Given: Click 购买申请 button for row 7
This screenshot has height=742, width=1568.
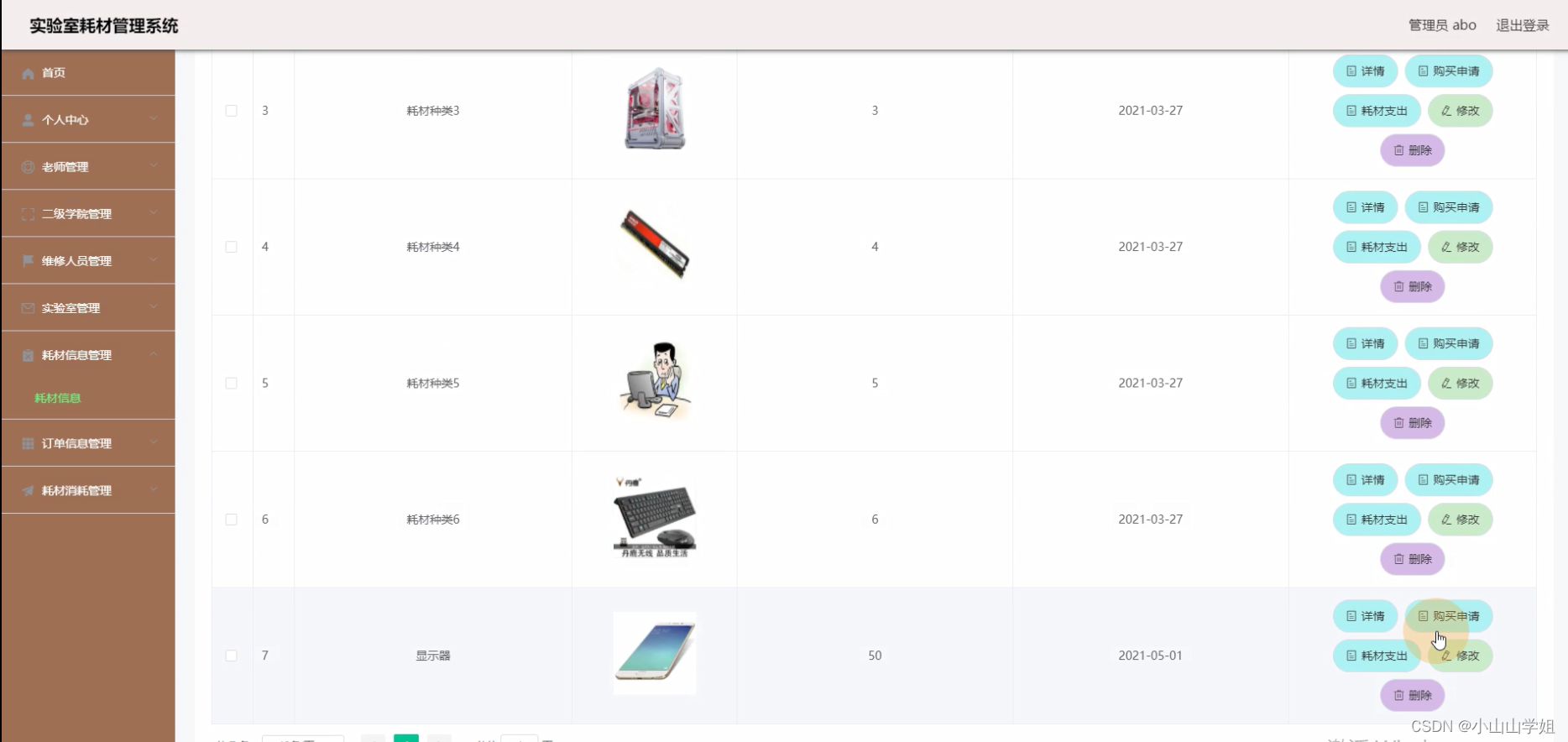Looking at the screenshot, I should click(1449, 616).
